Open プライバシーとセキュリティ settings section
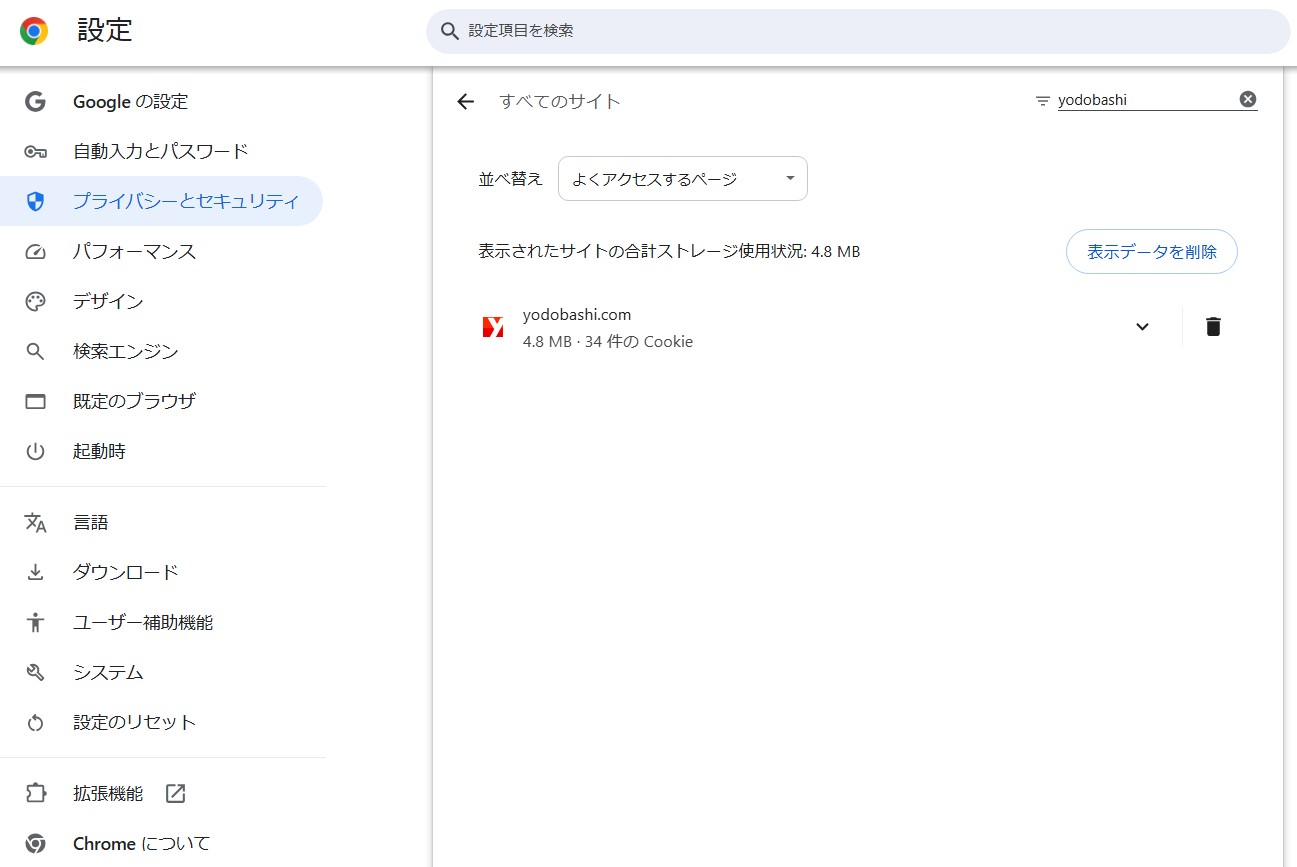Viewport: 1297px width, 867px height. click(185, 201)
